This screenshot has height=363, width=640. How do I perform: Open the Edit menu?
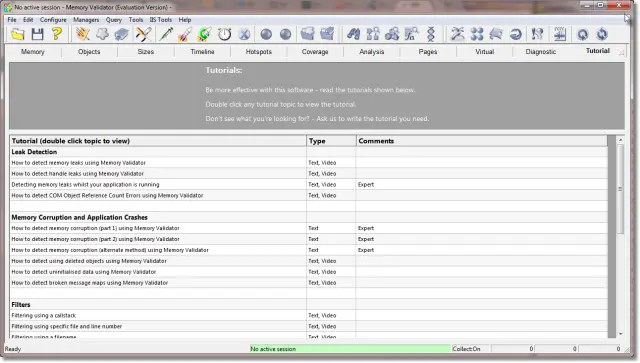[28, 20]
